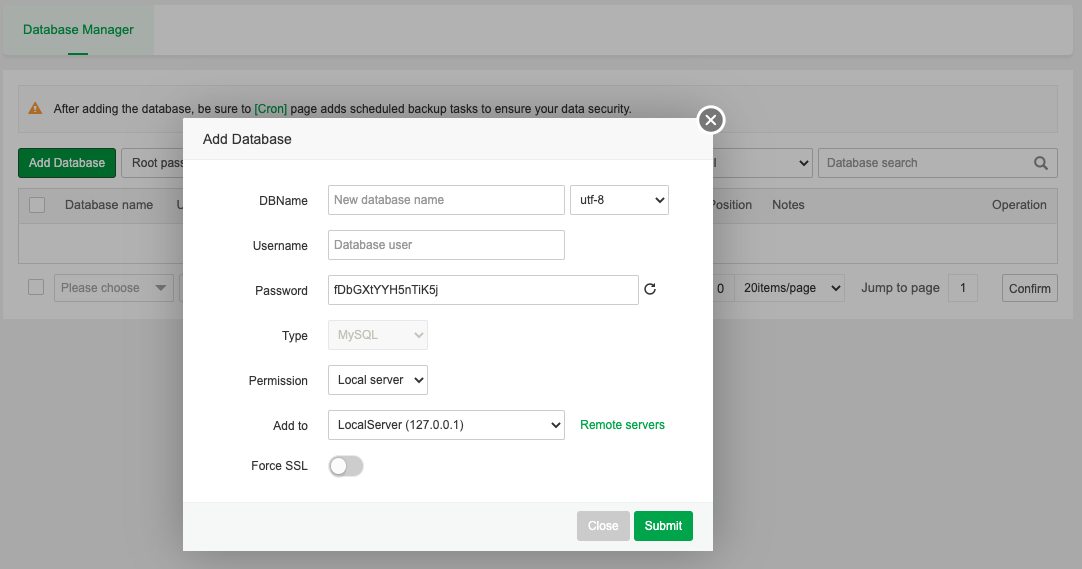Click the Confirm button beside page jump
The width and height of the screenshot is (1082, 569).
1029,288
